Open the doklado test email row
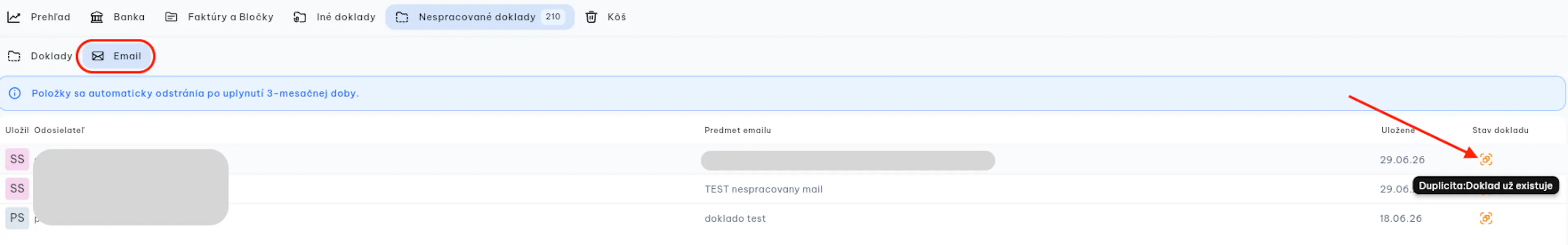Image resolution: width=1568 pixels, height=245 pixels. (784, 218)
